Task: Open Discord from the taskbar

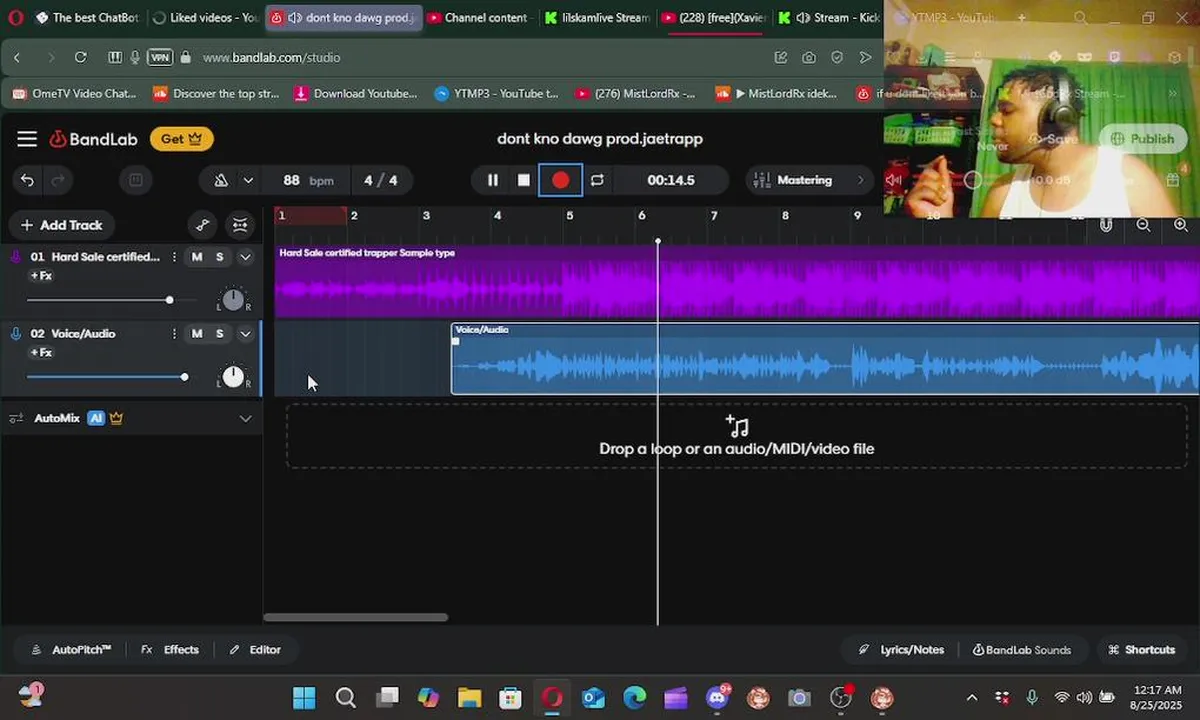Action: 717,697
